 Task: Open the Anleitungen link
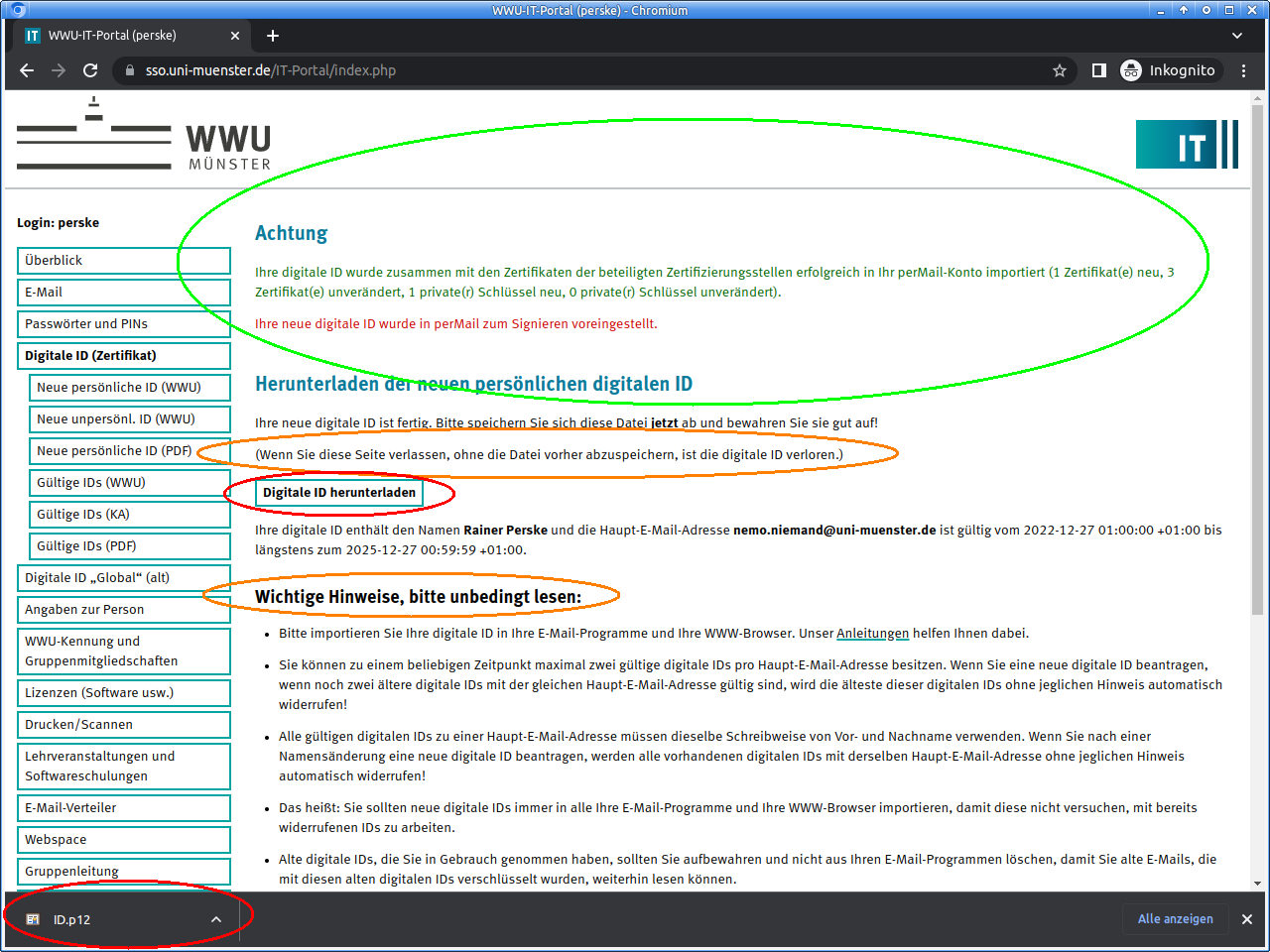(x=872, y=634)
